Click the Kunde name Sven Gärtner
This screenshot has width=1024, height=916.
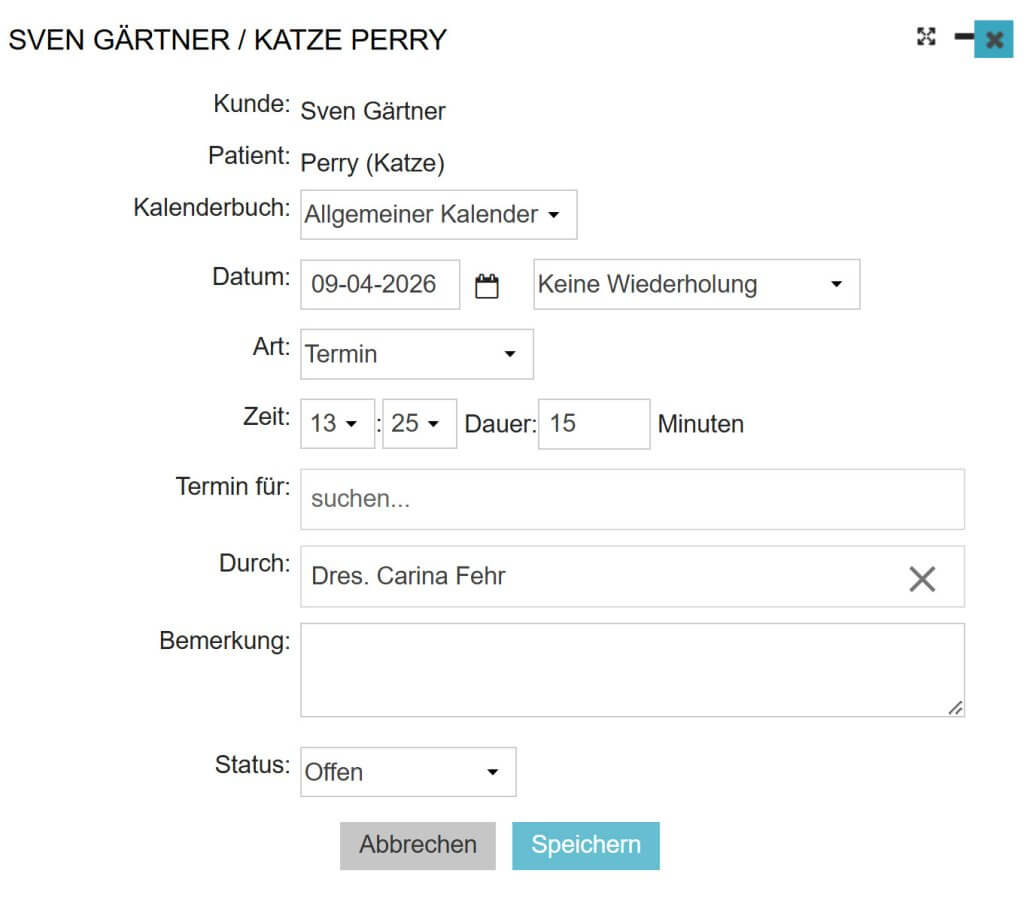(x=373, y=111)
